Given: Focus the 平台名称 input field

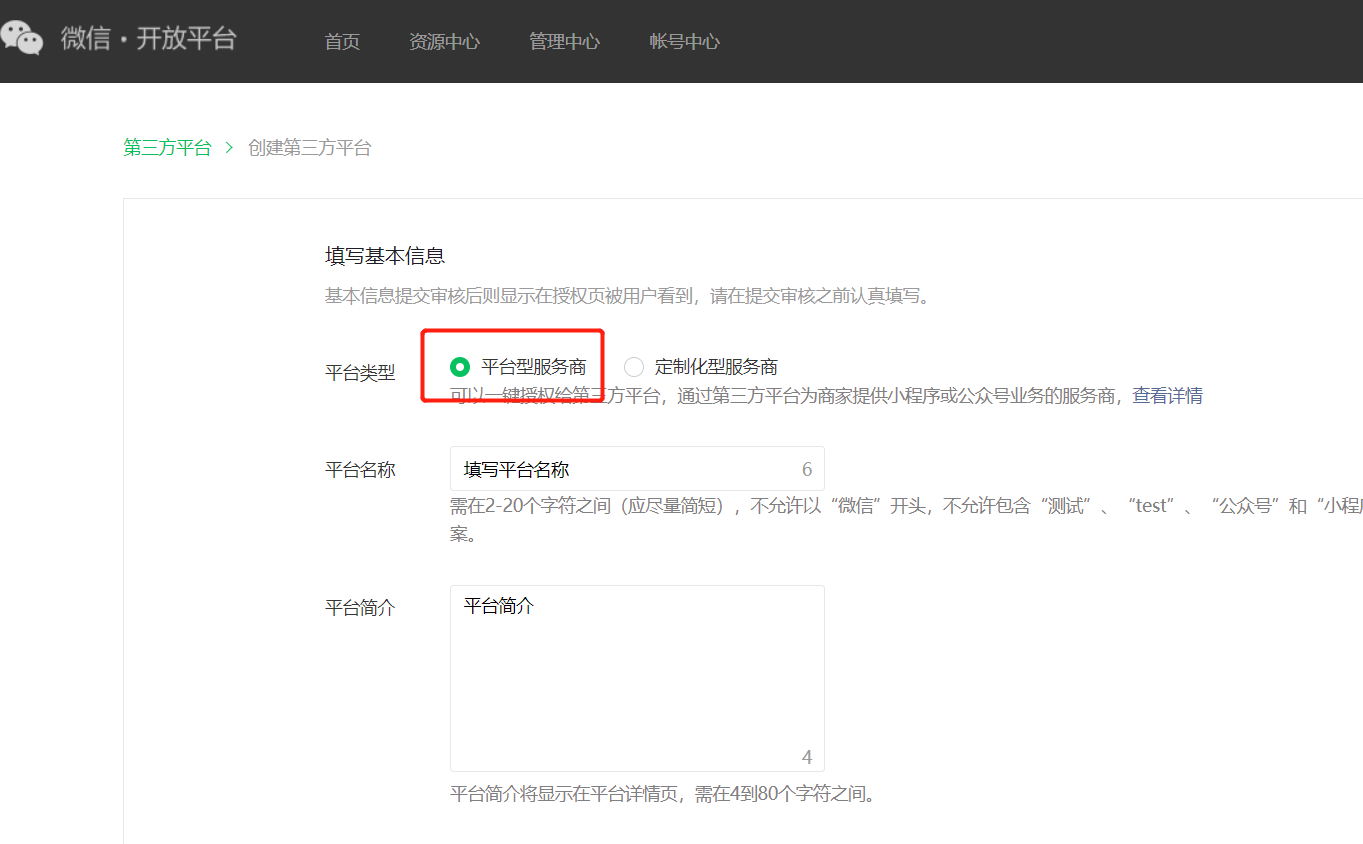Looking at the screenshot, I should [637, 469].
